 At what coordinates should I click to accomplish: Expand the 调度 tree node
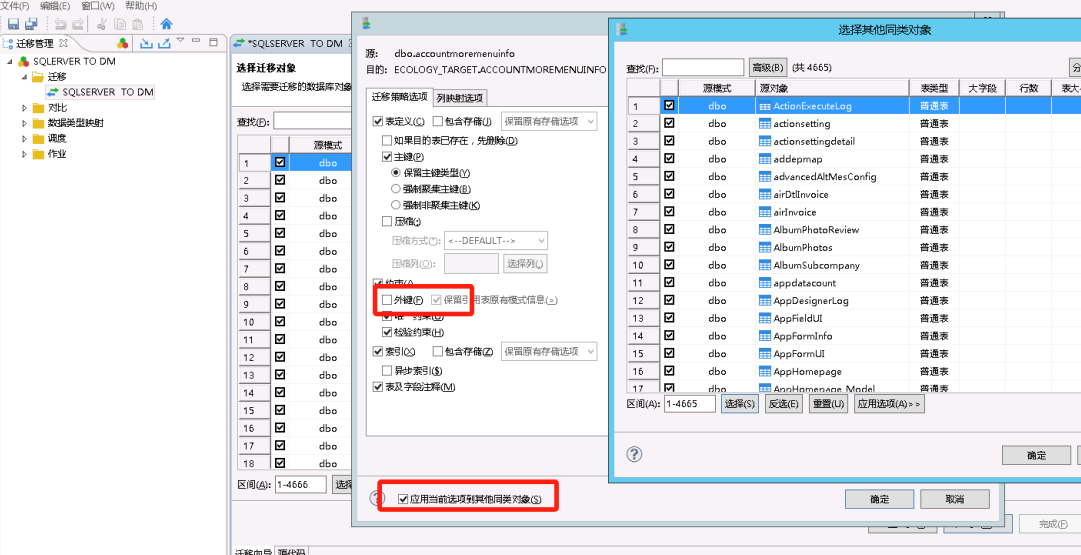25,139
